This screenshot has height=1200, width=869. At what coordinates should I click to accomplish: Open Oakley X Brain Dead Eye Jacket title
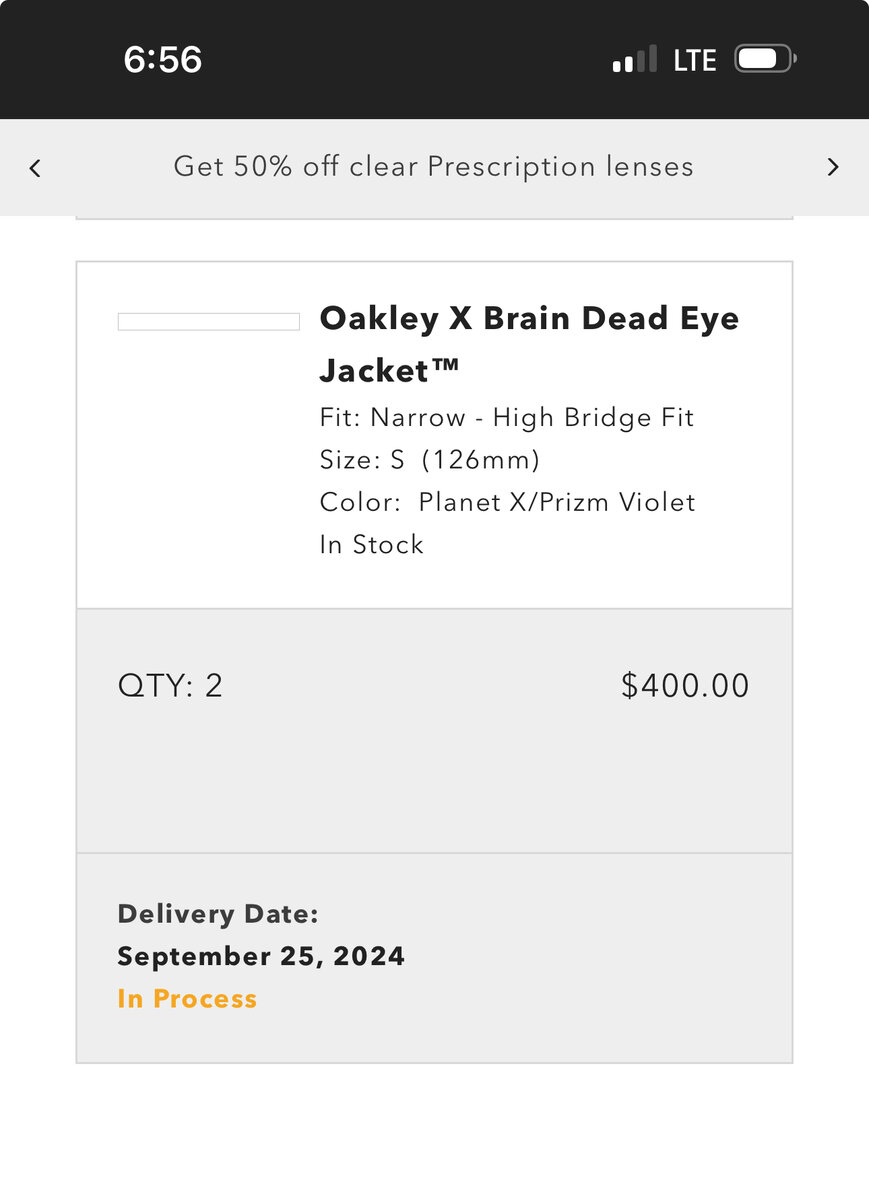pos(529,319)
